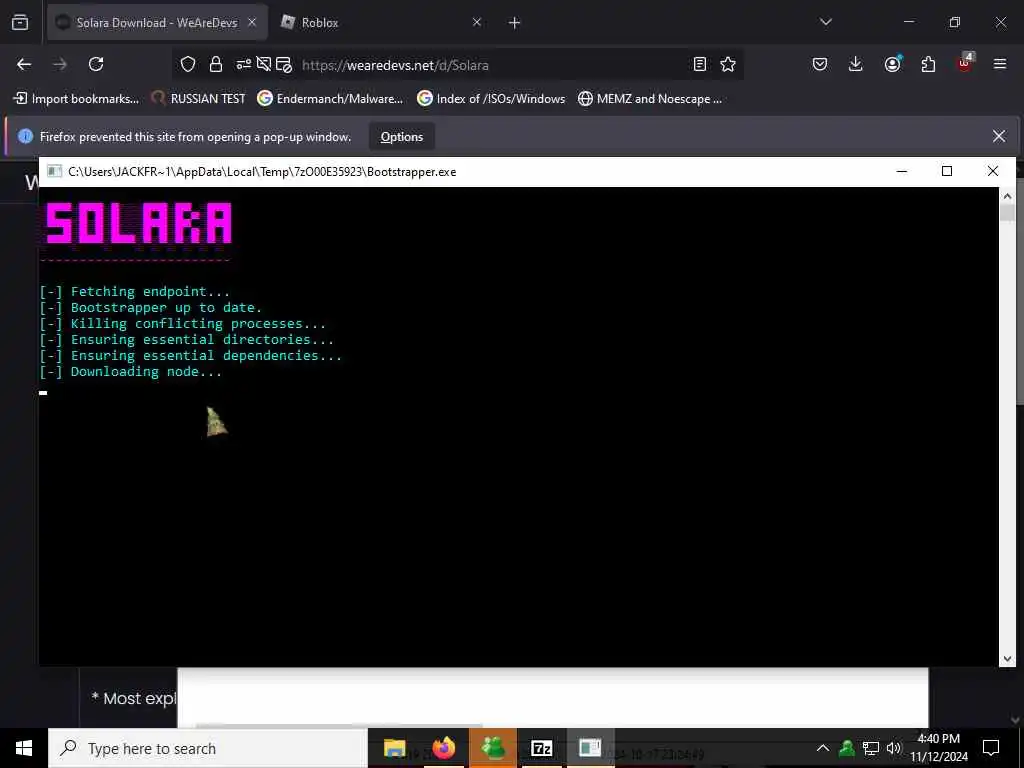Viewport: 1024px width, 768px height.
Task: Click the console vertical scrollbar thumb
Action: (1007, 212)
